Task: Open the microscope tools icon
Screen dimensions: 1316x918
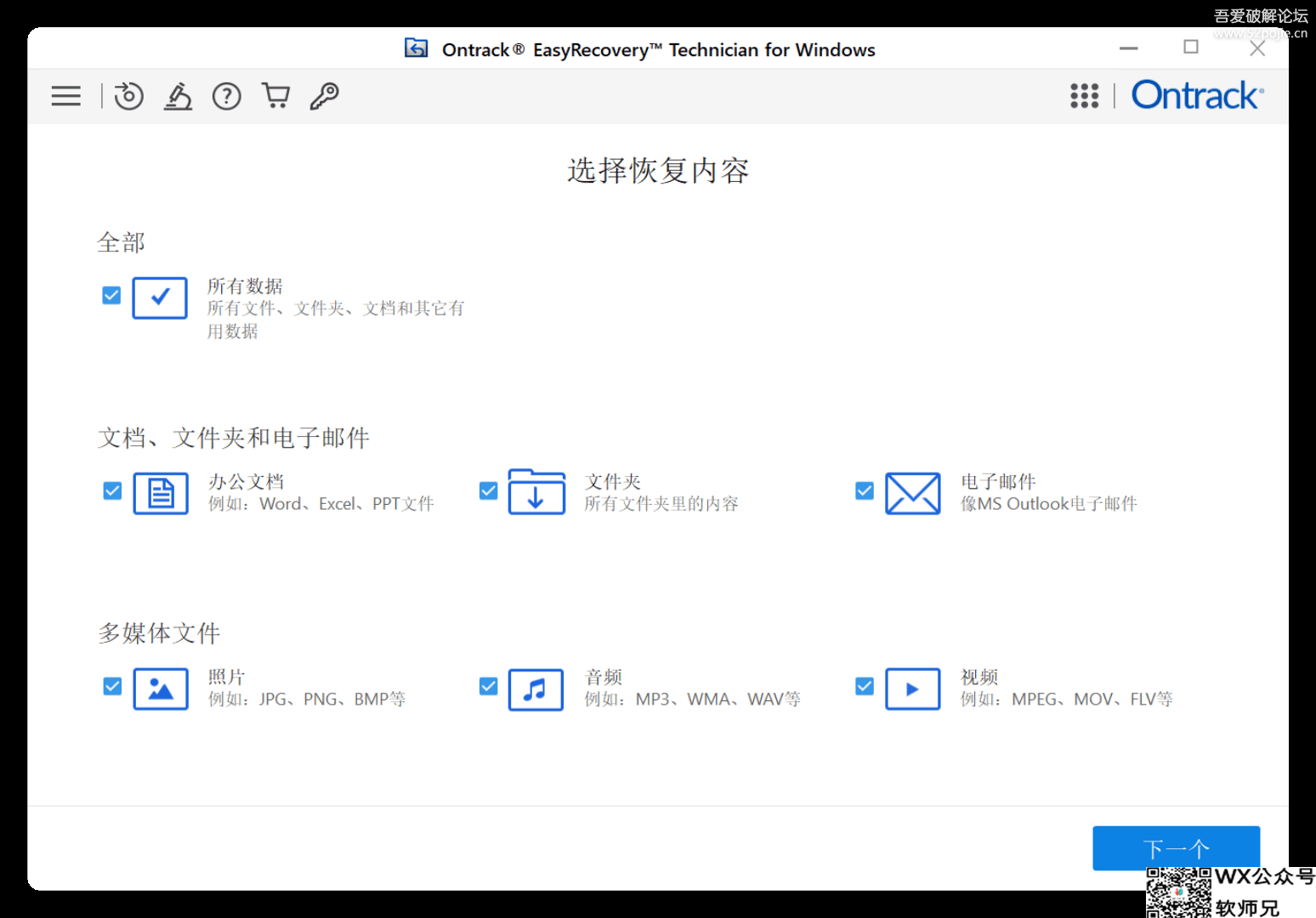Action: coord(178,96)
